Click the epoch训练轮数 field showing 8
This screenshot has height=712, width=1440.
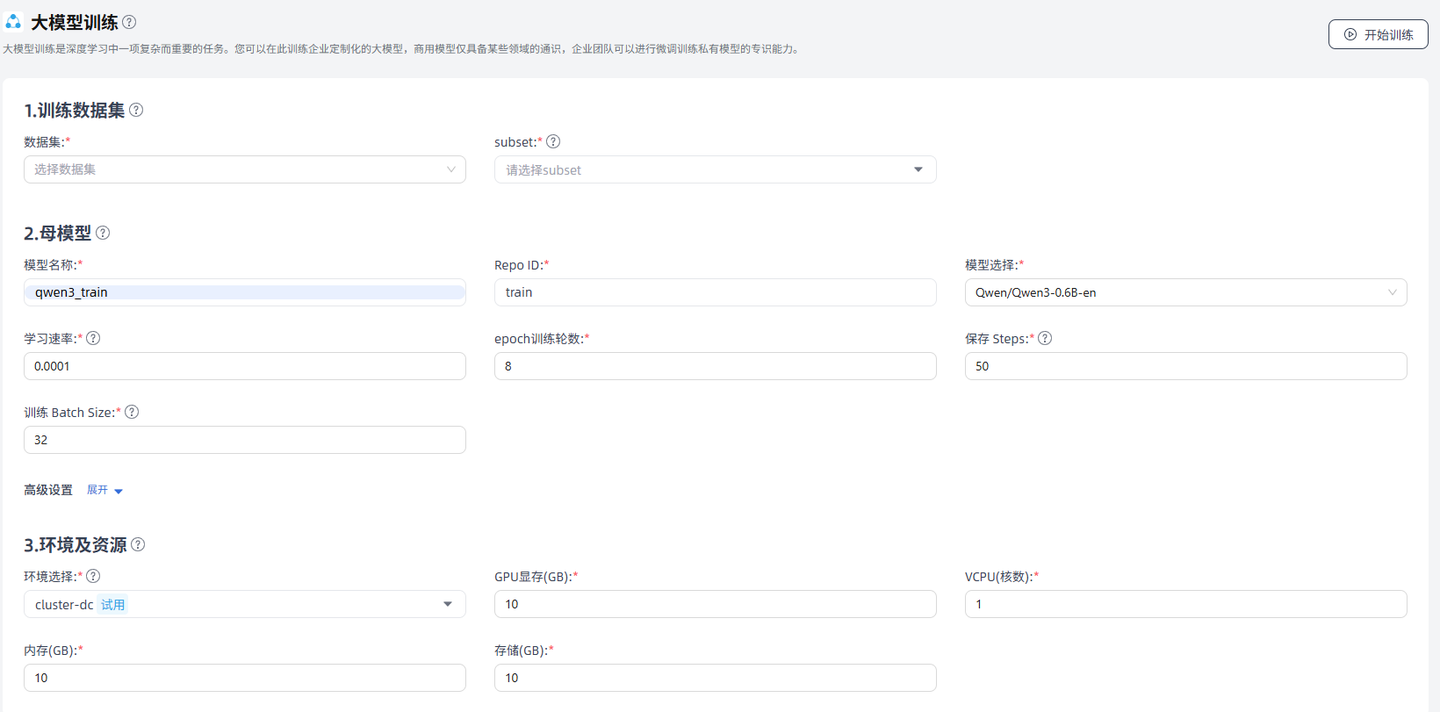click(715, 366)
